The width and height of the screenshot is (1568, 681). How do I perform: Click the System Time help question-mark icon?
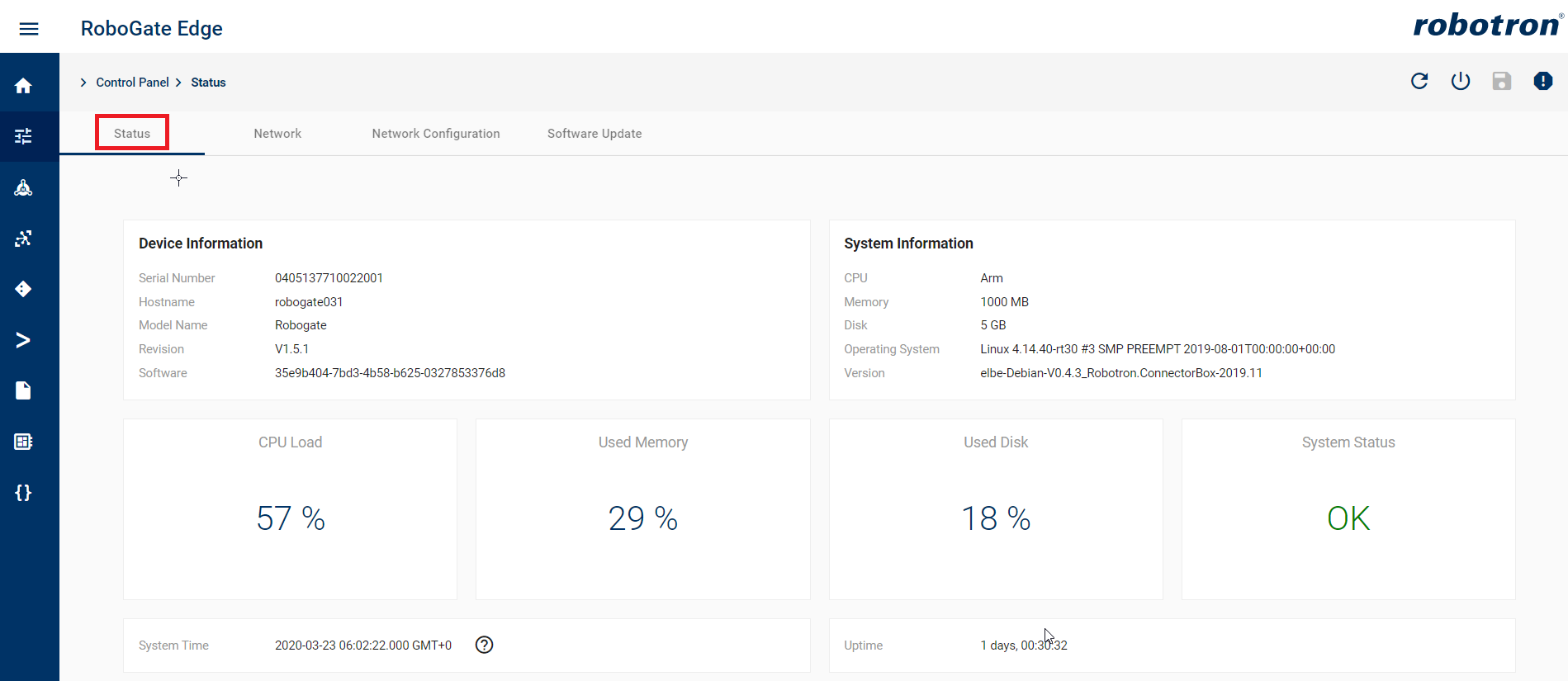tap(485, 645)
